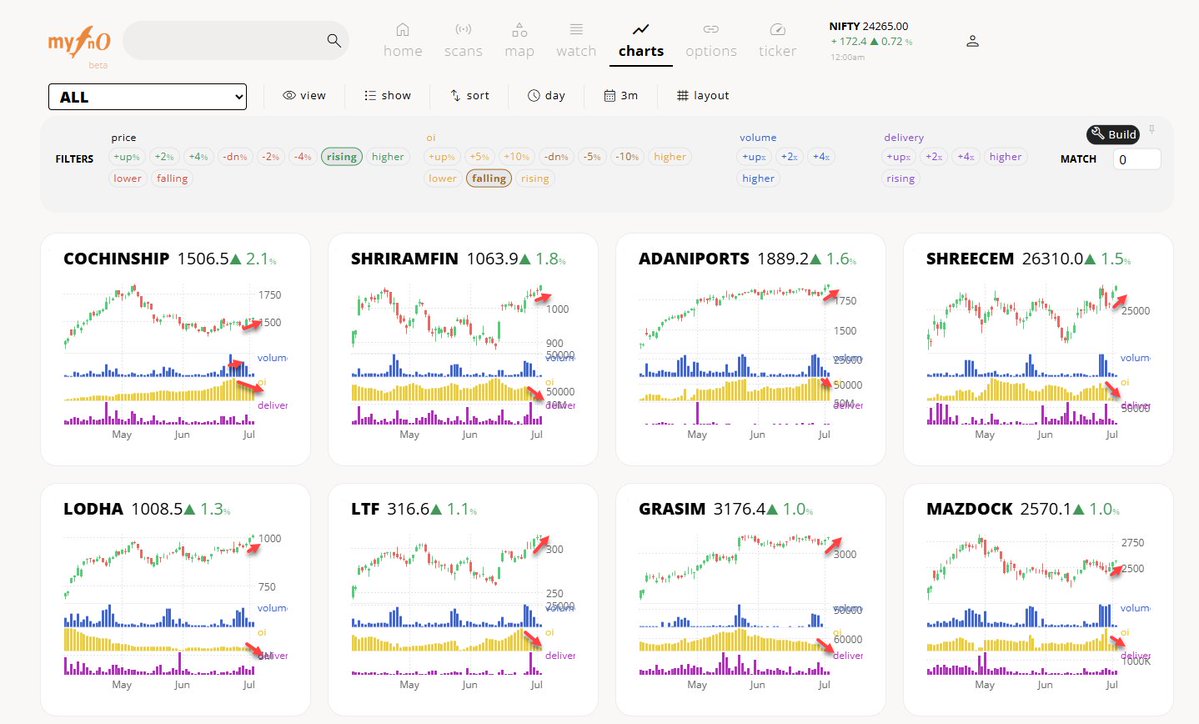Screen dimensions: 1199x724
Task: Enable the price higher filter
Action: coord(388,157)
